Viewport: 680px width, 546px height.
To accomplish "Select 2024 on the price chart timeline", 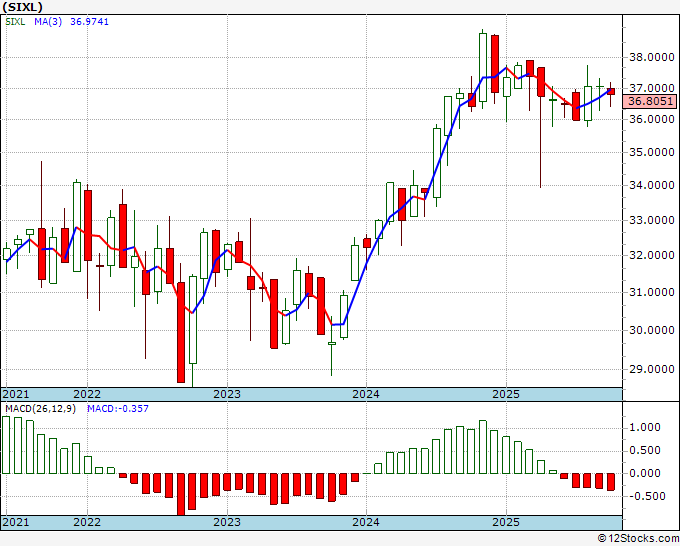I will coord(366,394).
